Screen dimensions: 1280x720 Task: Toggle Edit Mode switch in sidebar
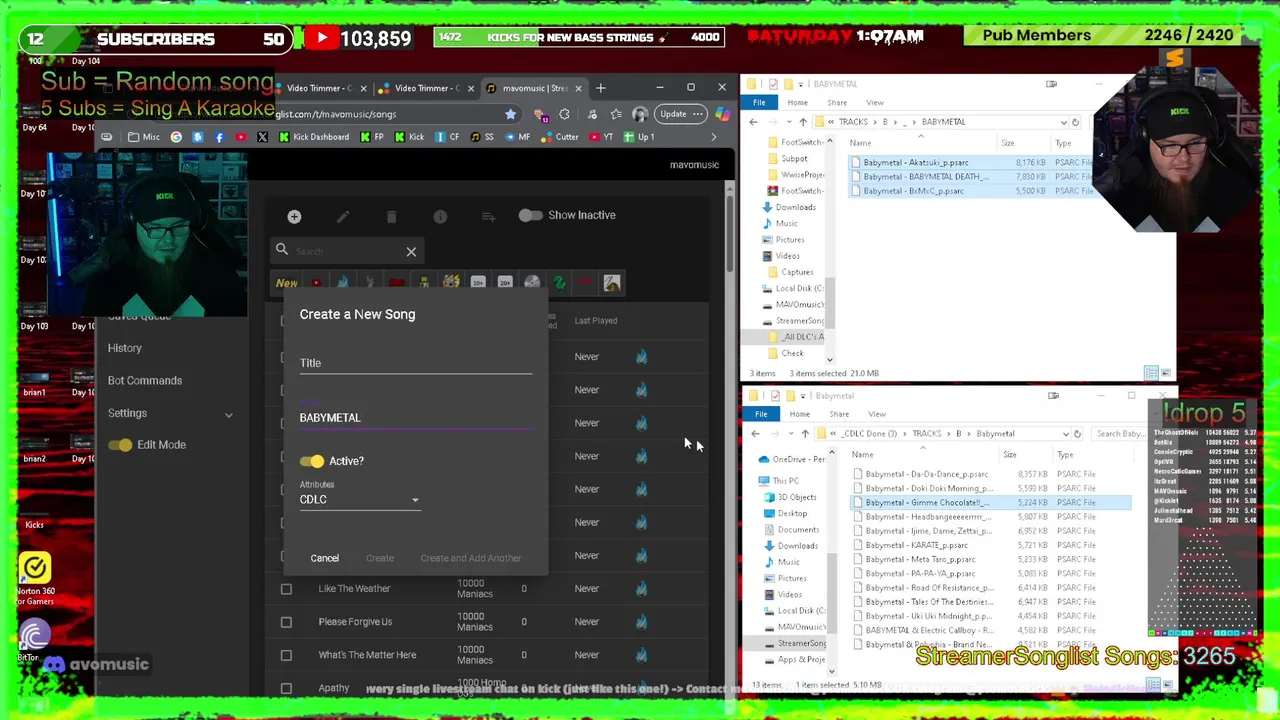click(120, 445)
